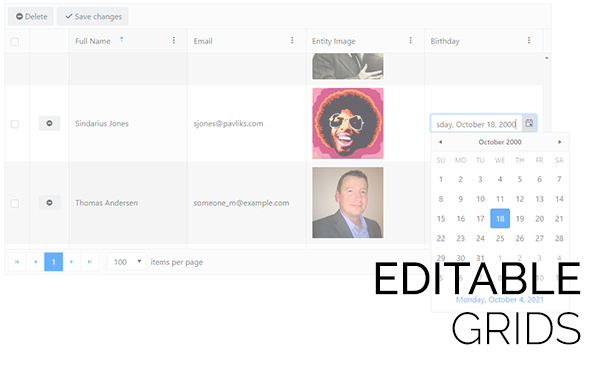Delete the Sindarius Jones row icon
Screen dimensions: 594x376
click(x=49, y=123)
